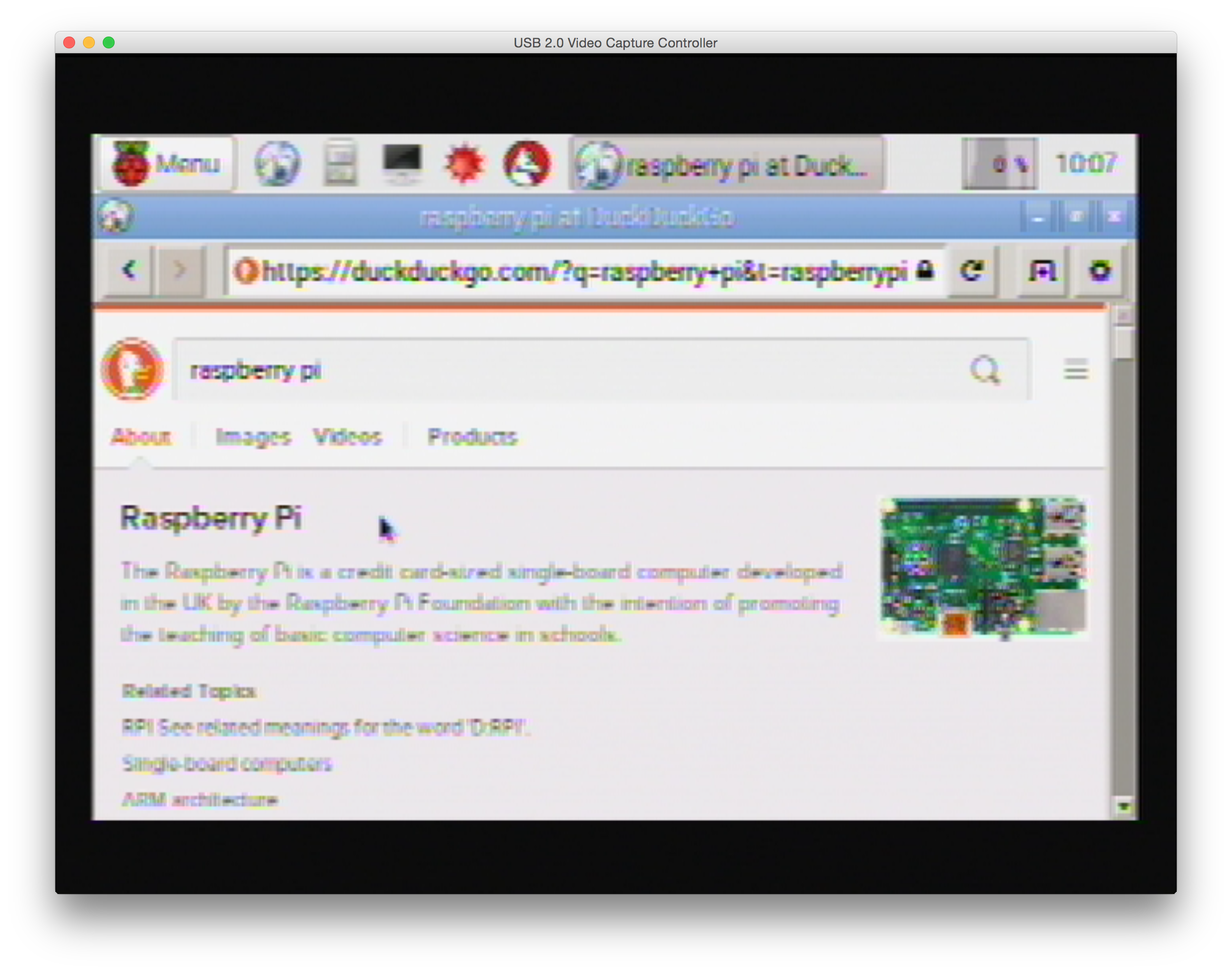Click the DuckDuckGo favicon in the address bar
The width and height of the screenshot is (1232, 973).
(246, 271)
